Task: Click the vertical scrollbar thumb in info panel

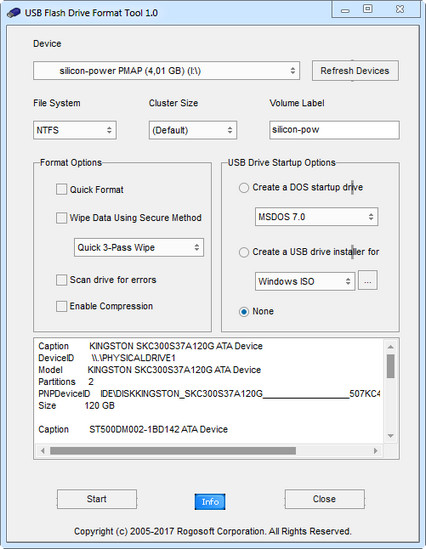Action: [391, 366]
